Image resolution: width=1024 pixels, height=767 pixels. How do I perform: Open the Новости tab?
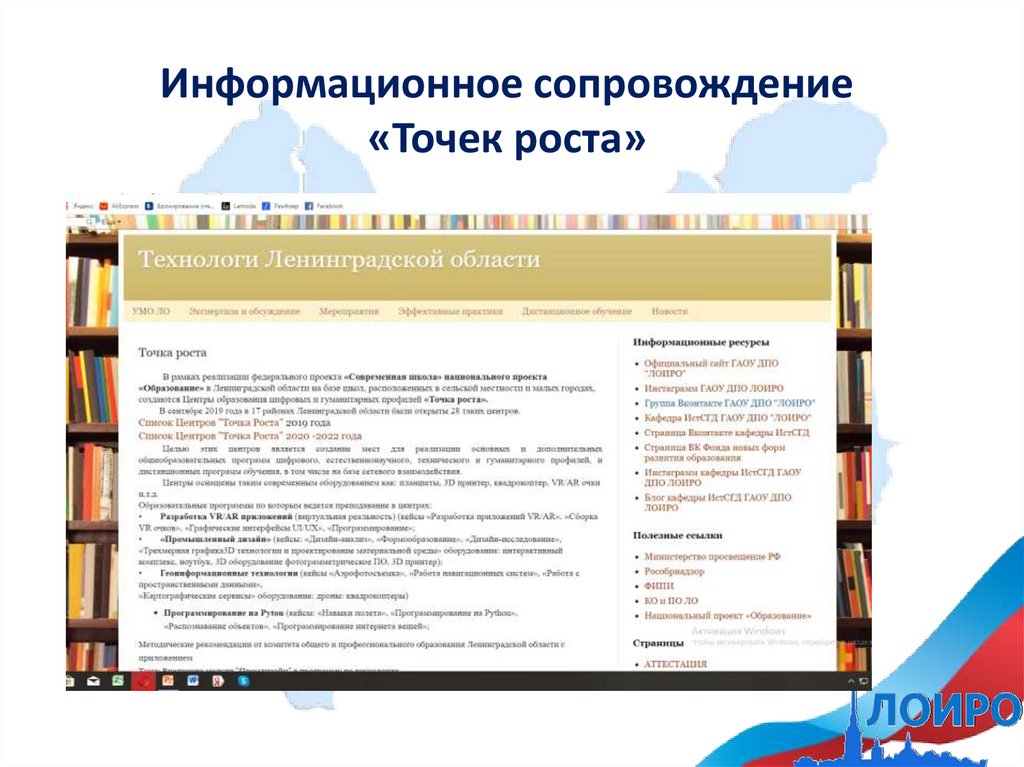(x=669, y=311)
